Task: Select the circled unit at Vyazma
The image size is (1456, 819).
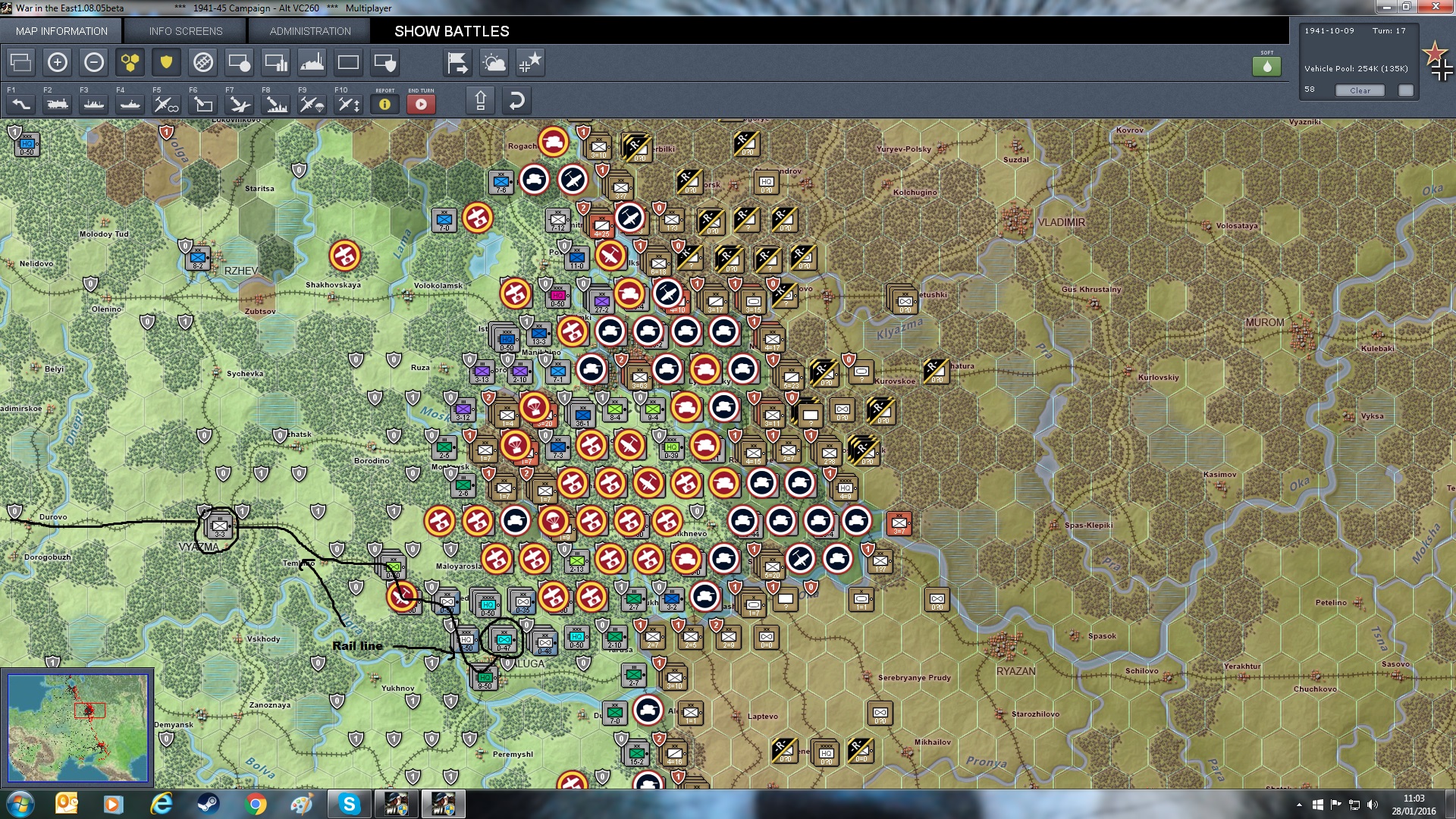Action: [219, 525]
